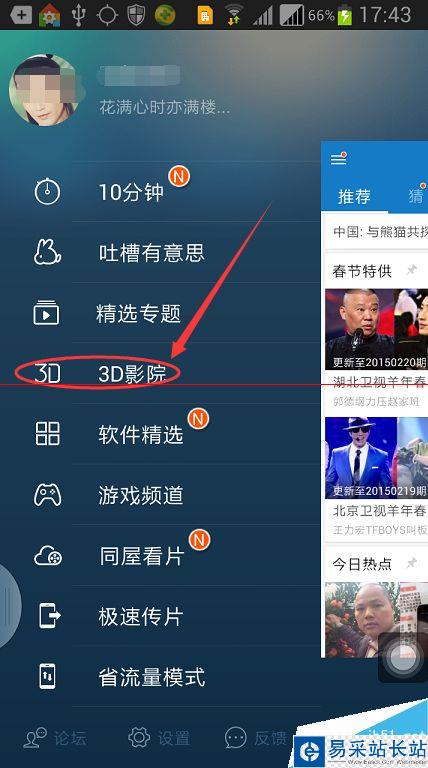Open the 湖北卫视 video thumbnail
The image size is (428, 768).
pyautogui.click(x=376, y=329)
